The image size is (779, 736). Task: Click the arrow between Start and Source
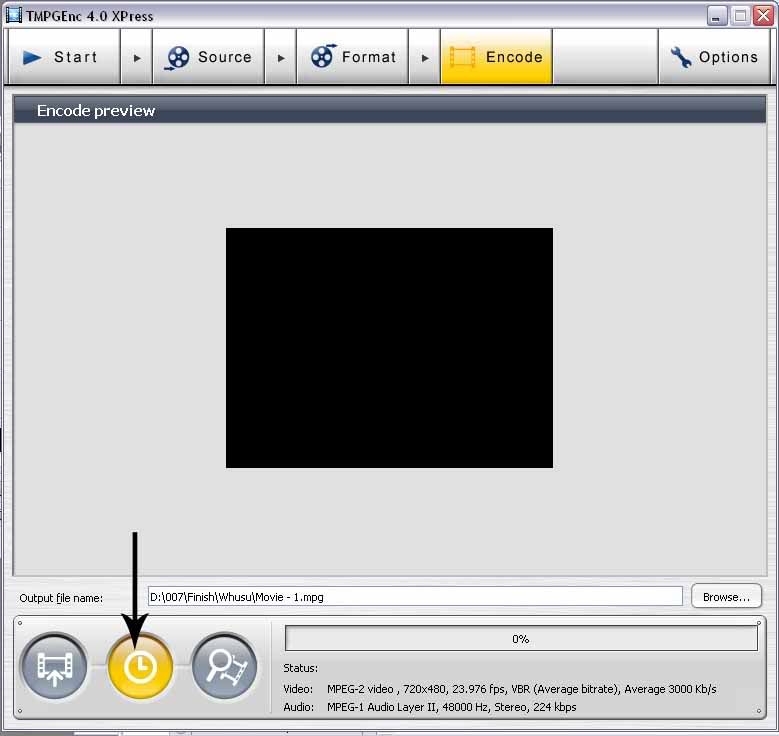[137, 58]
